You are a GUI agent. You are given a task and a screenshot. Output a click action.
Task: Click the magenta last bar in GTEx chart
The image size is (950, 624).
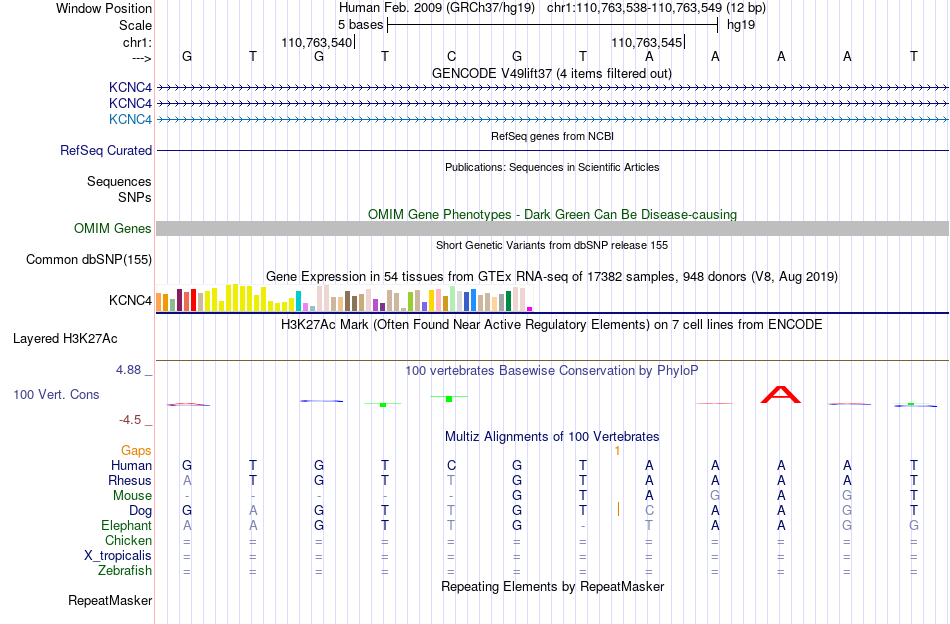tap(530, 309)
